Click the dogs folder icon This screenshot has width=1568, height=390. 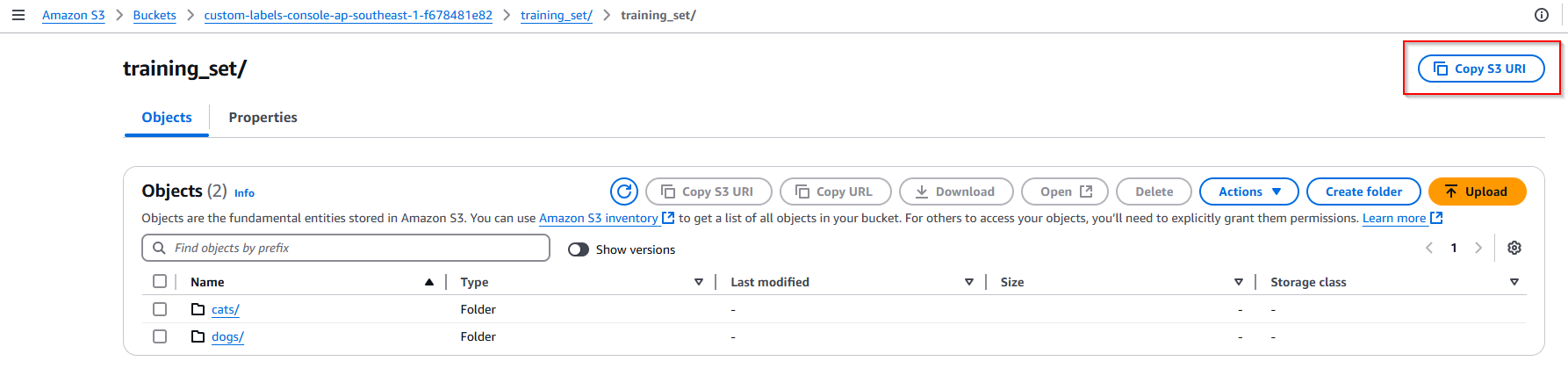pyautogui.click(x=198, y=336)
